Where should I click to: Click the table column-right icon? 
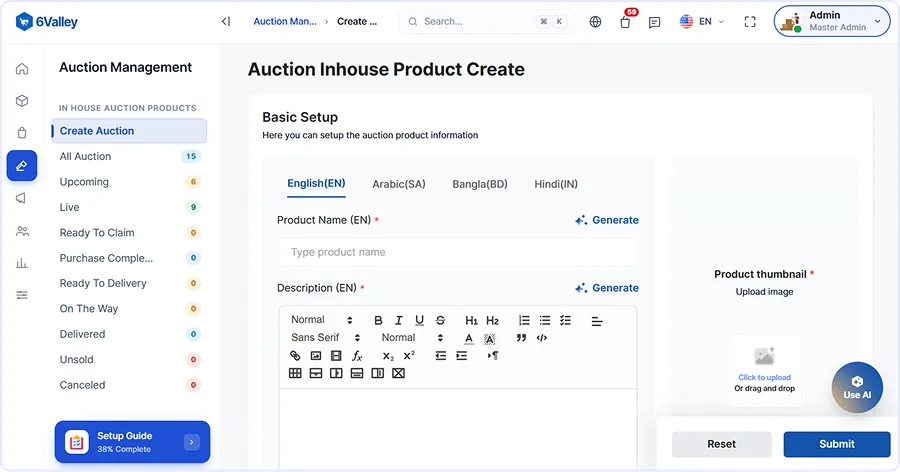coord(336,373)
